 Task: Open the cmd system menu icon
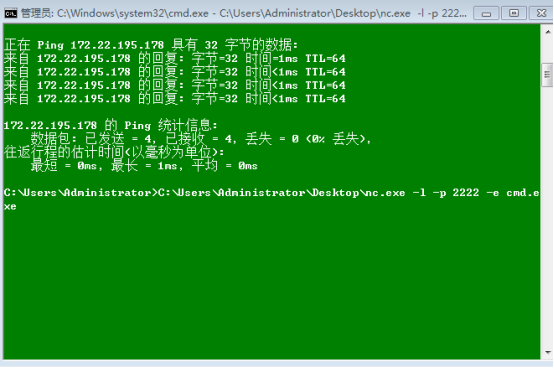coord(11,13)
